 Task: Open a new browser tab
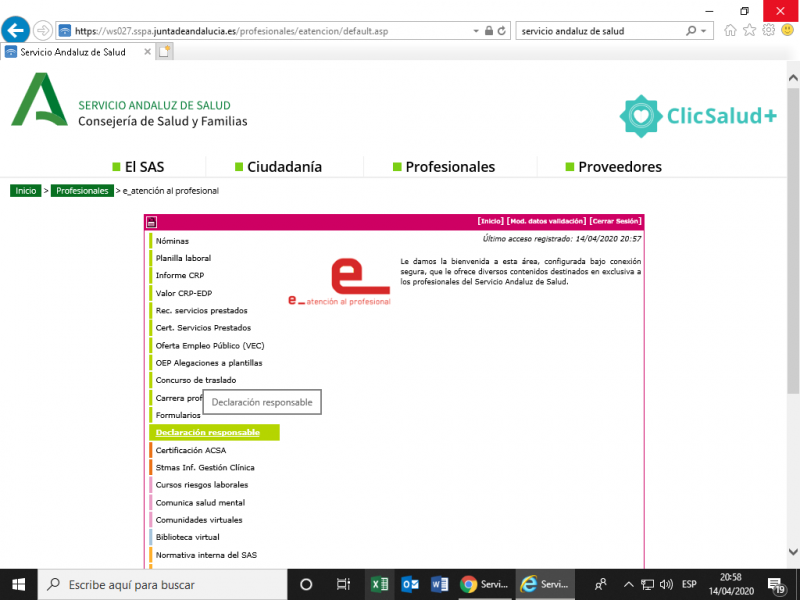[x=164, y=52]
